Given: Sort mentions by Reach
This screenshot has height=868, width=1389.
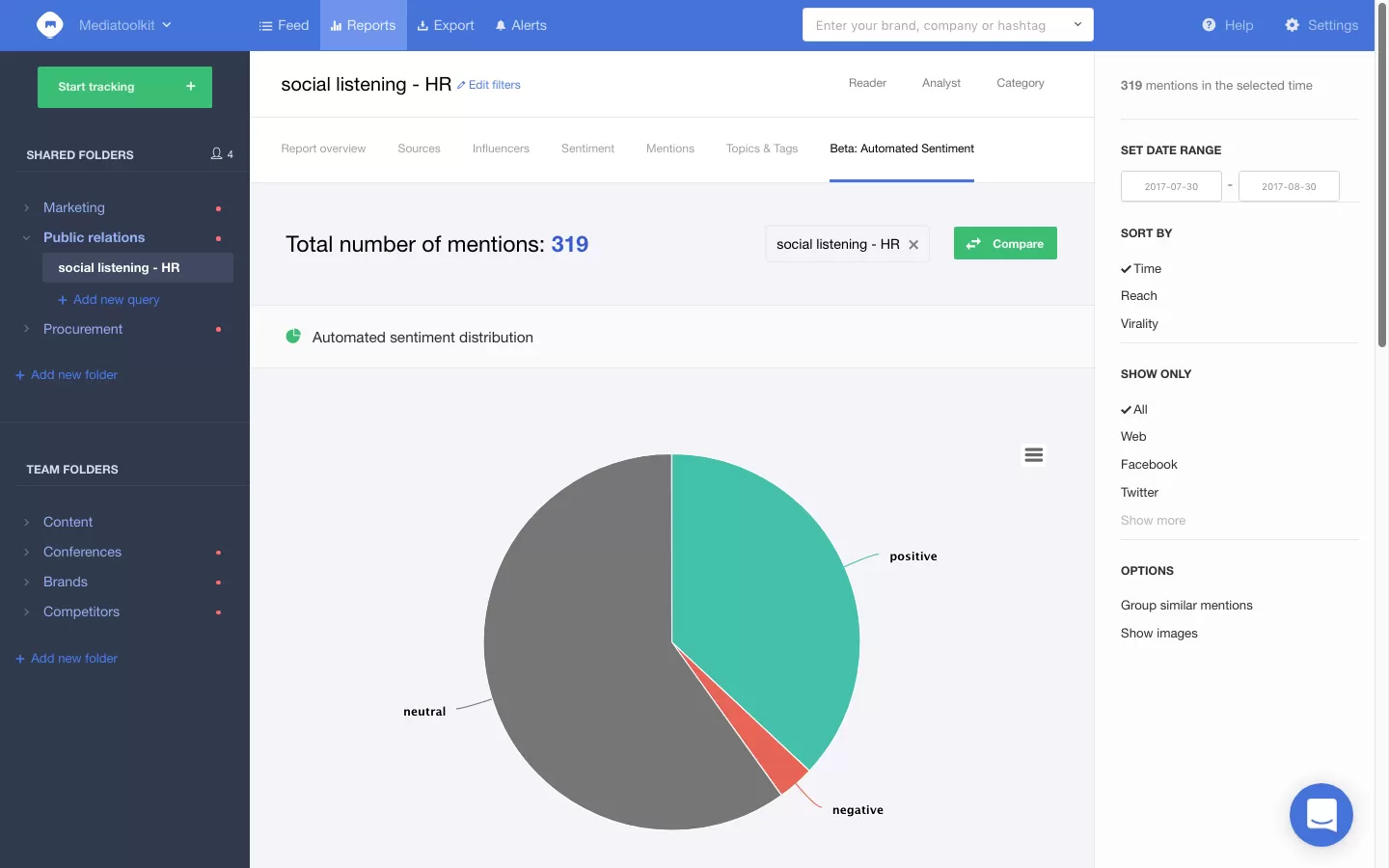Looking at the screenshot, I should pyautogui.click(x=1138, y=295).
